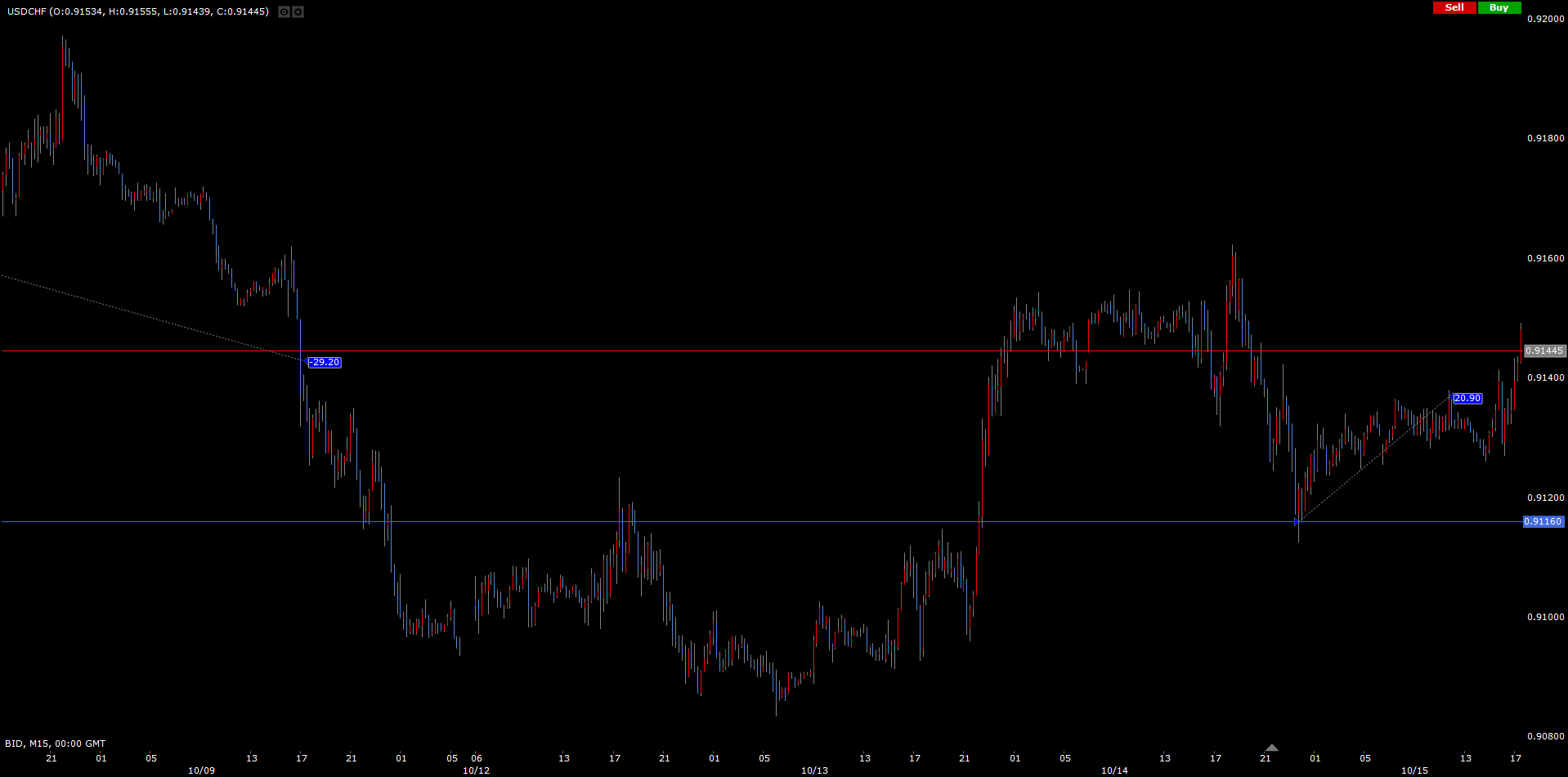Click the 10/14 date label on time axis
Viewport: 1568px width, 777px height.
coord(1114,770)
